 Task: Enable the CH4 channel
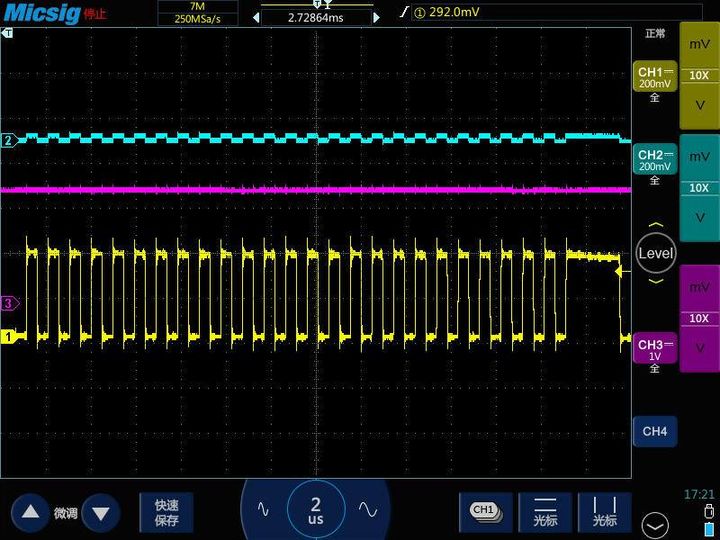654,431
